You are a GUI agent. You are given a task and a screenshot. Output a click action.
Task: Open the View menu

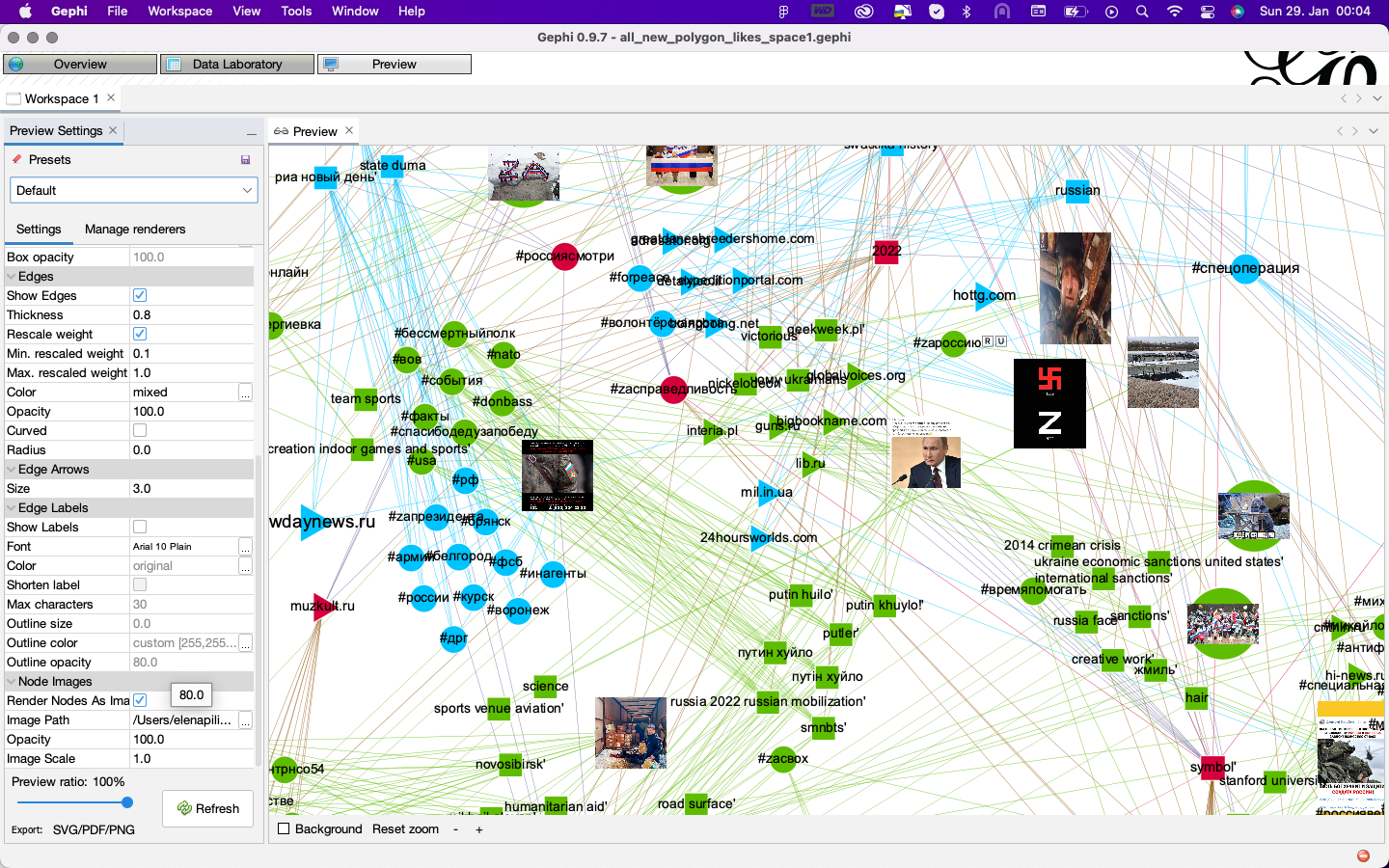pyautogui.click(x=247, y=11)
